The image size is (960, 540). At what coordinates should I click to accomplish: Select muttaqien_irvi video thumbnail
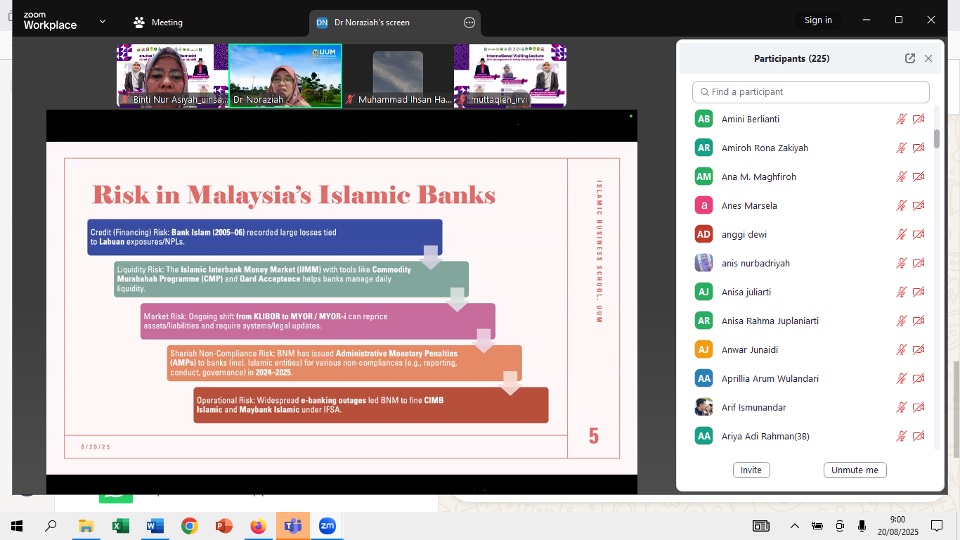tap(510, 75)
